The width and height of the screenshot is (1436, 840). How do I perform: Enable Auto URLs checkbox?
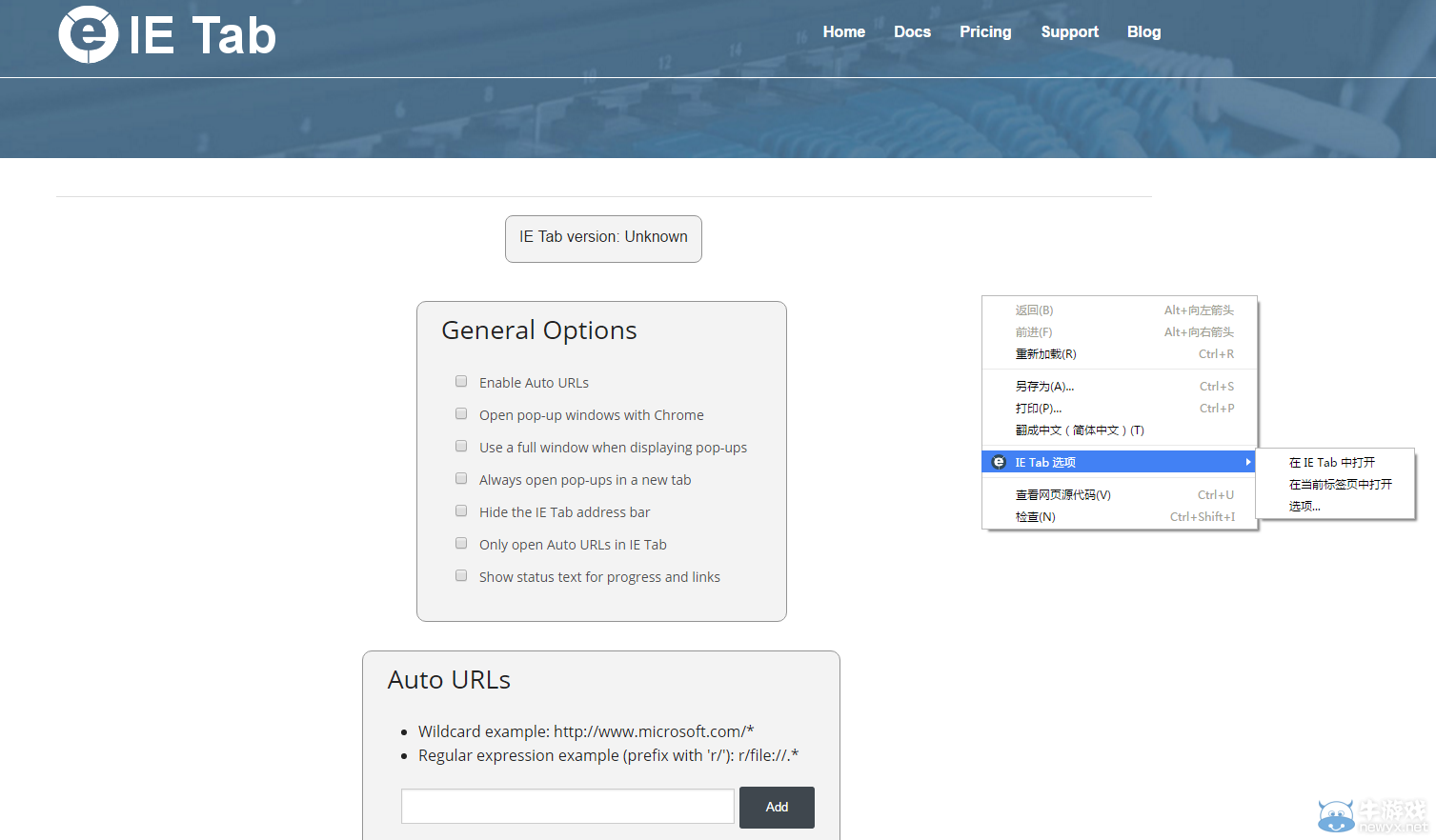click(x=461, y=381)
